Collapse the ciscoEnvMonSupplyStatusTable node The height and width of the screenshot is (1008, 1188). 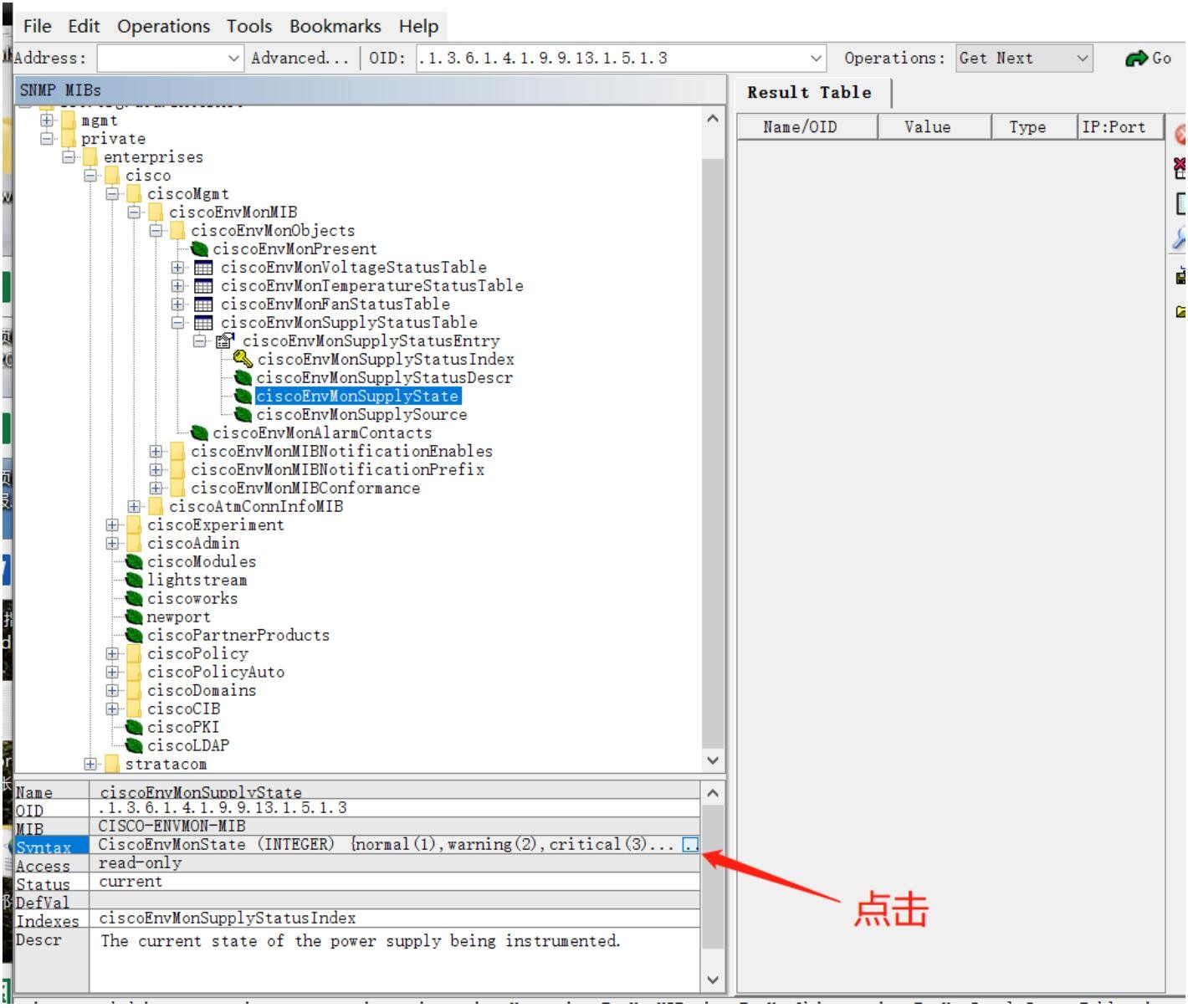point(177,323)
